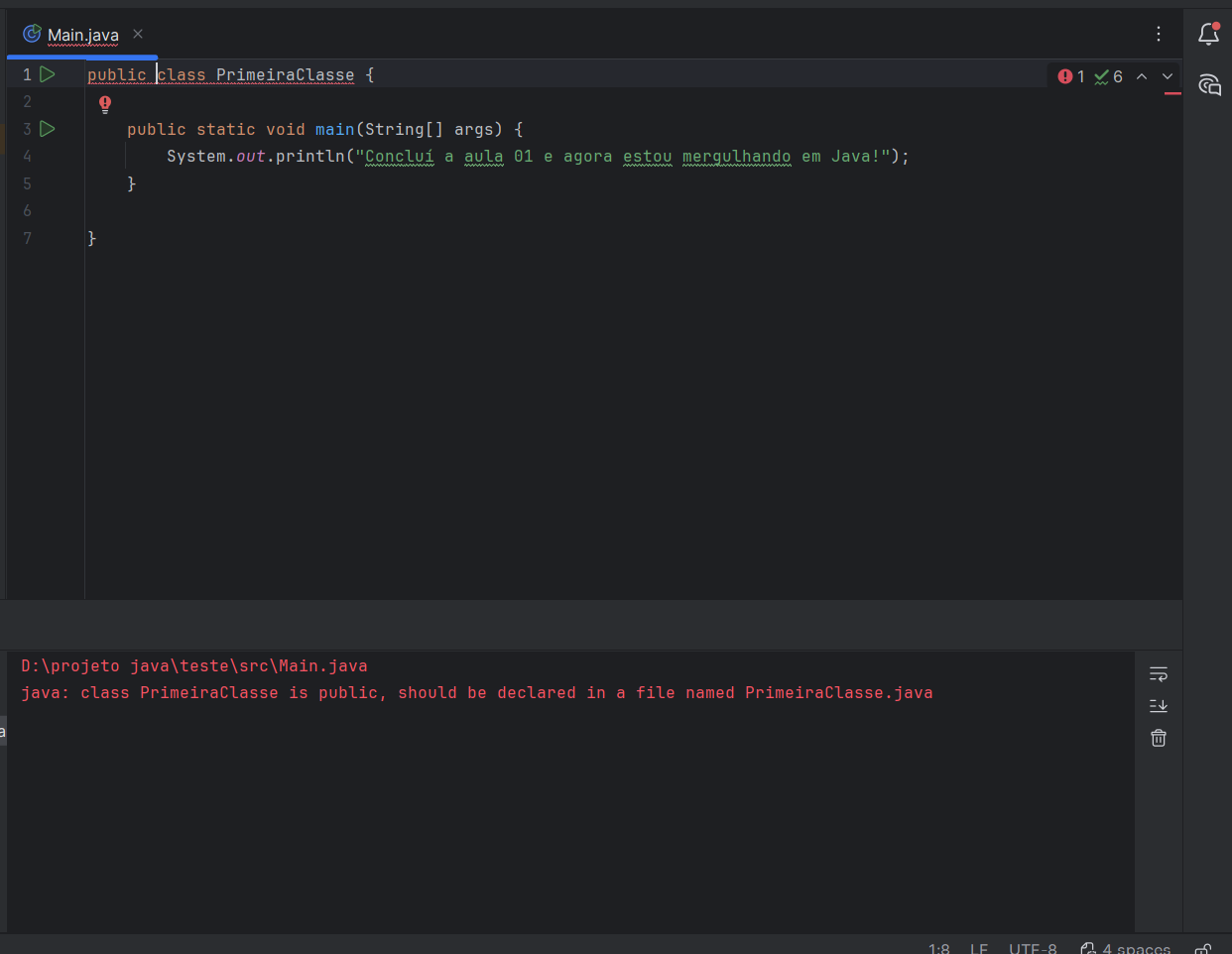The width and height of the screenshot is (1232, 954).
Task: Click the public keyword on line 1
Action: pyautogui.click(x=116, y=75)
